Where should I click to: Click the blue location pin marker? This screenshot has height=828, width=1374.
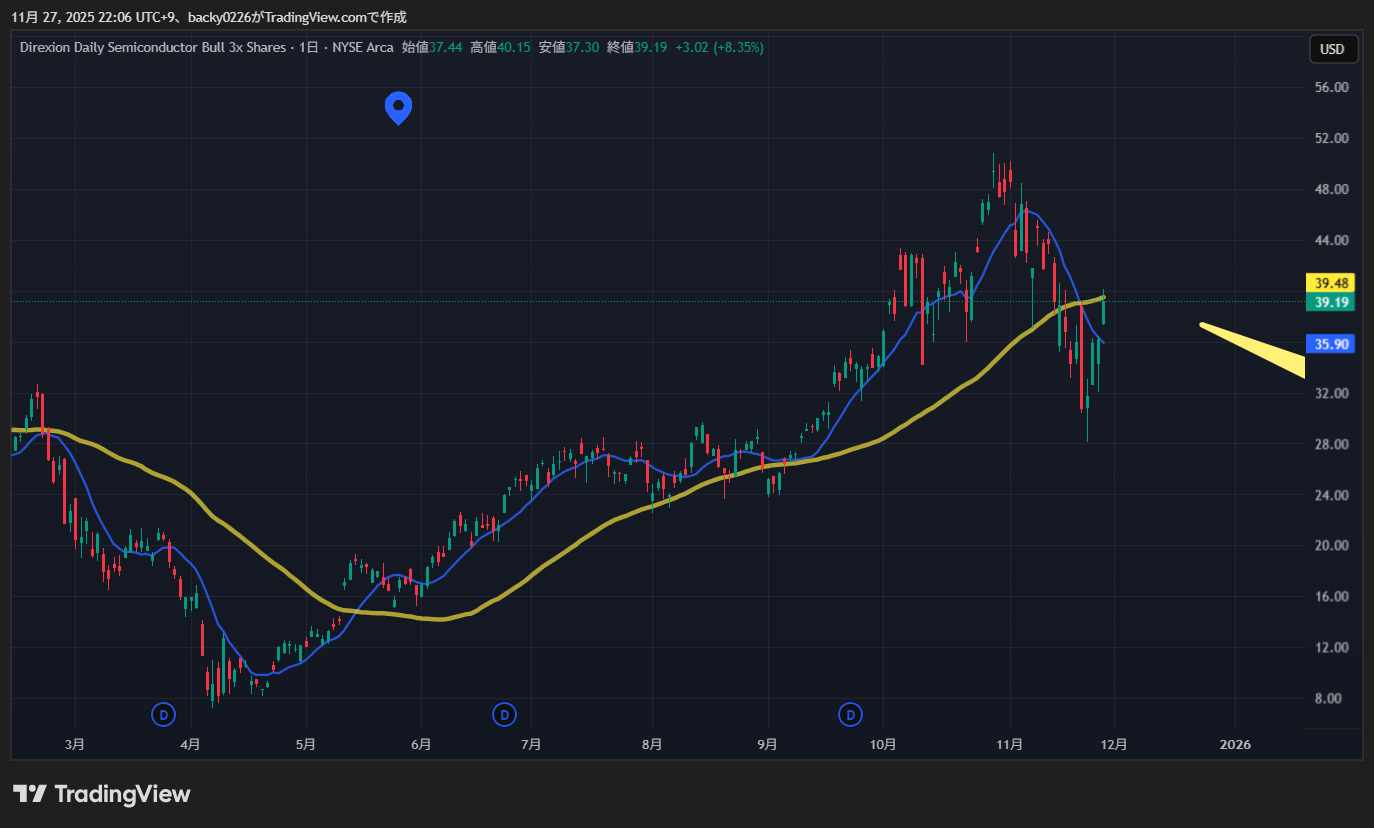(399, 106)
